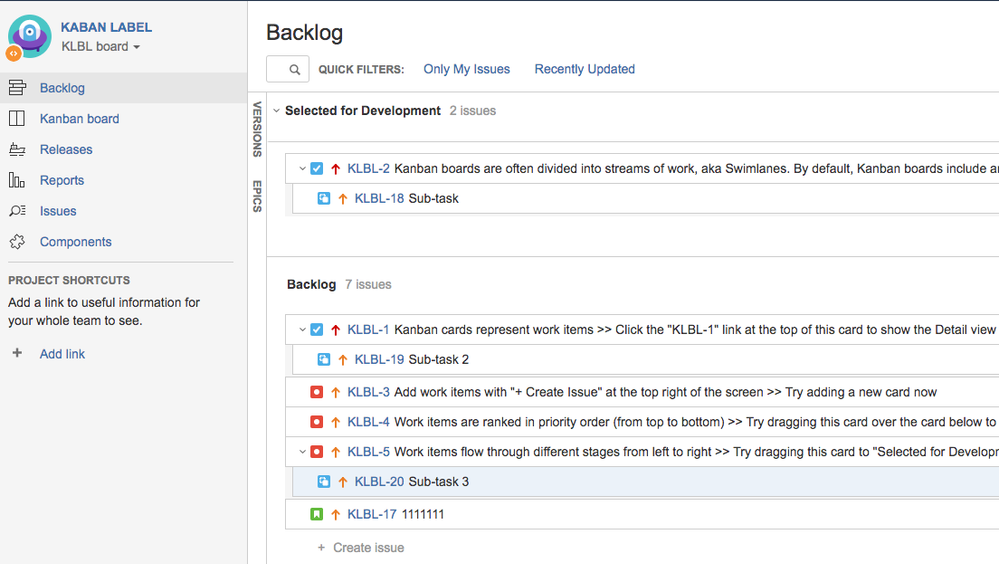The width and height of the screenshot is (999, 564).
Task: Expand the Epics side panel
Action: pyautogui.click(x=257, y=196)
